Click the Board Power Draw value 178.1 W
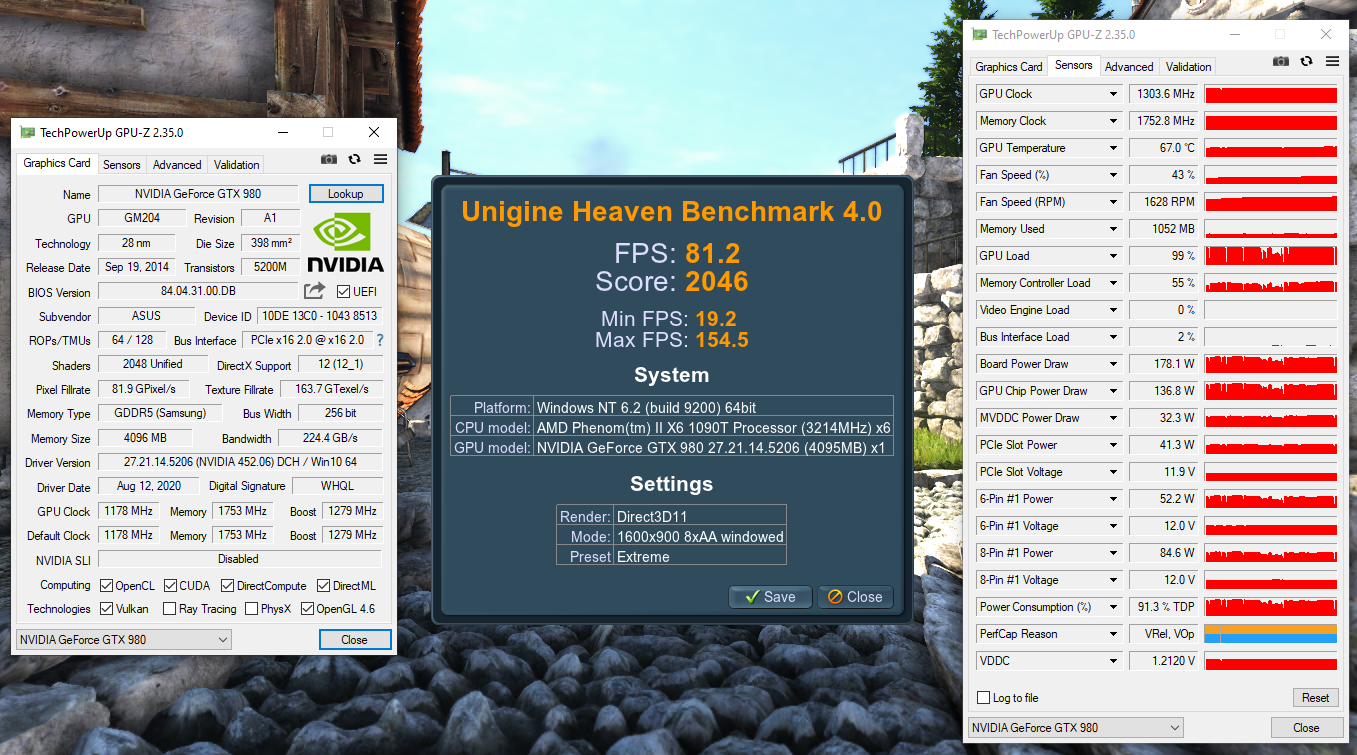 pyautogui.click(x=1163, y=364)
